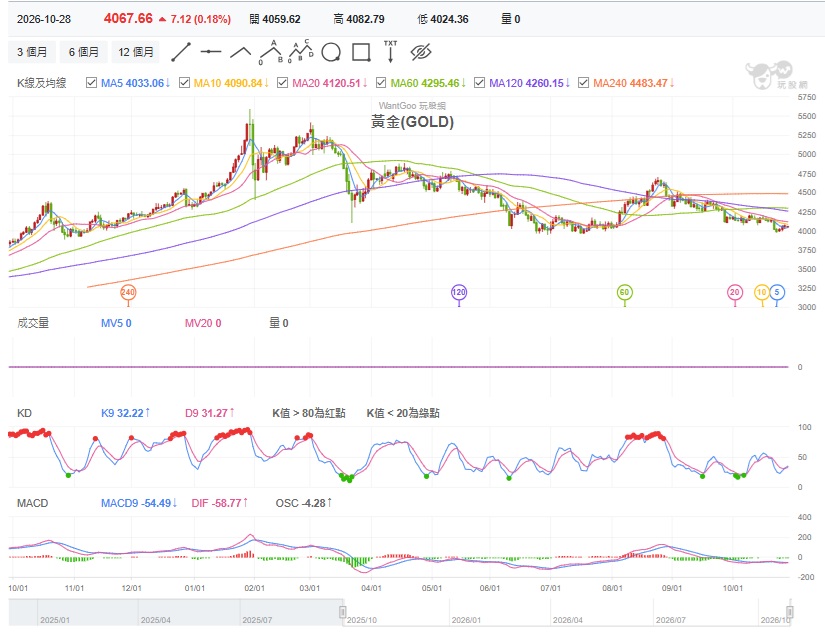Click the 開 4059.62 open price
The width and height of the screenshot is (825, 636).
[x=275, y=19]
